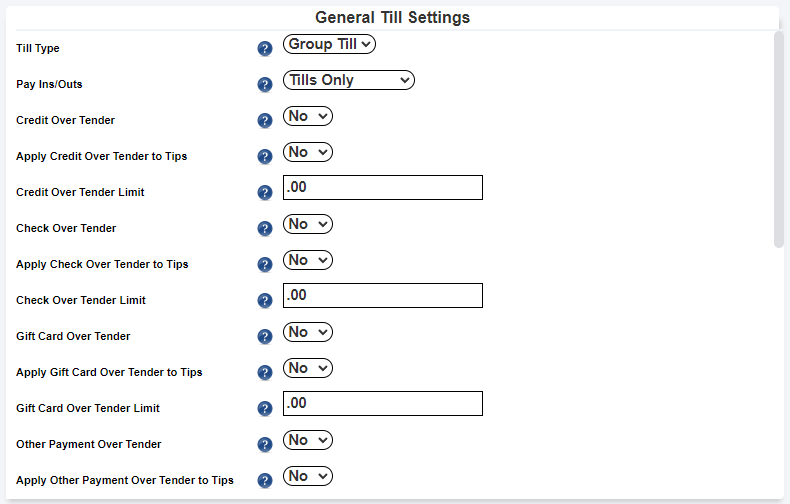Open help for Apply Check Over Tender to Tips
Image resolution: width=790 pixels, height=504 pixels.
coord(265,265)
